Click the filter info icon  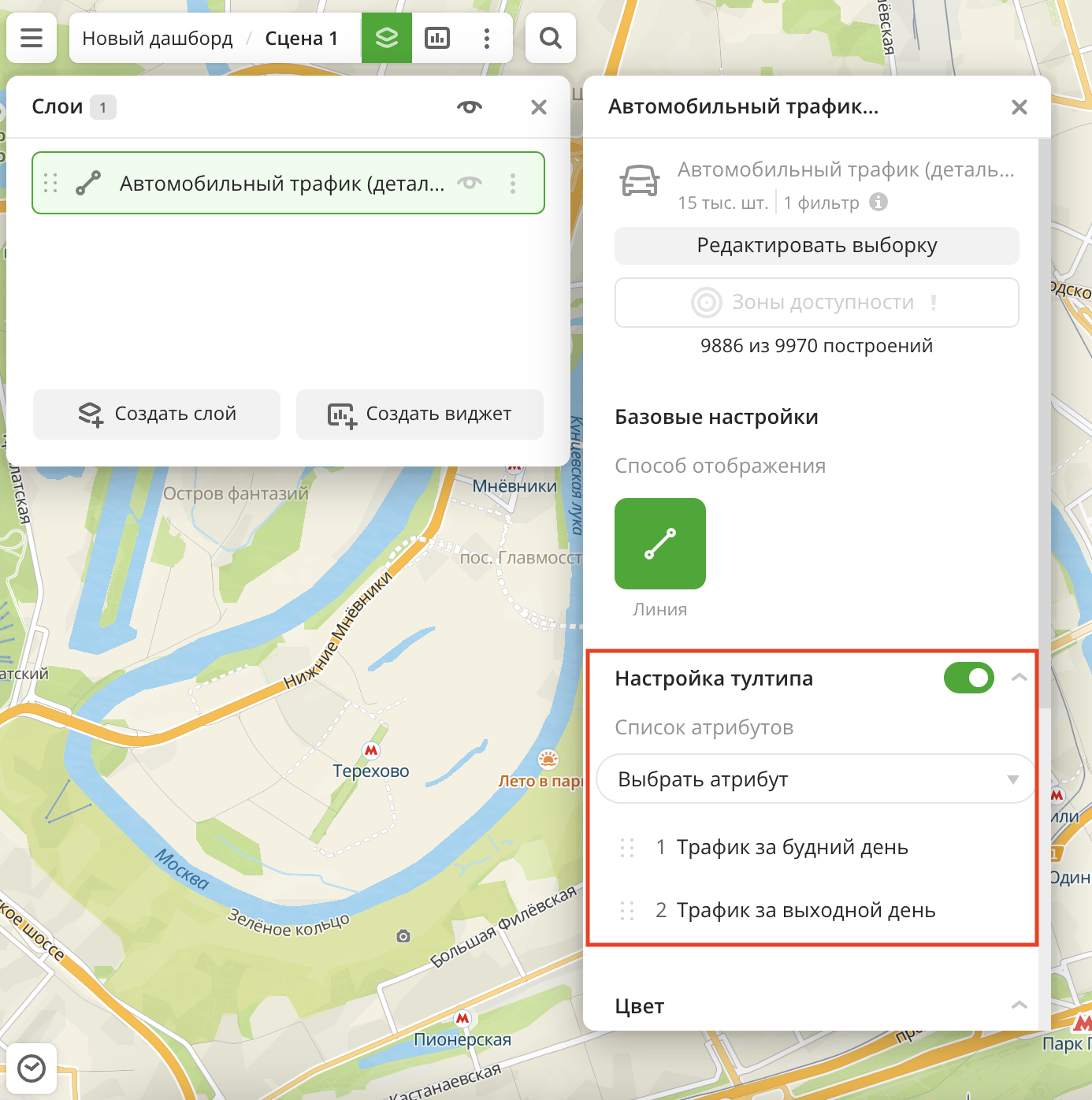[878, 203]
